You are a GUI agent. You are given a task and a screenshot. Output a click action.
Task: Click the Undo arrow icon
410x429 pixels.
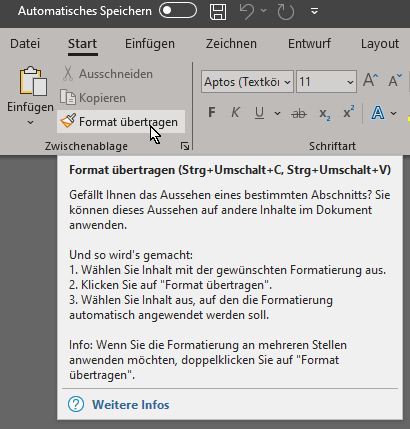click(x=247, y=11)
